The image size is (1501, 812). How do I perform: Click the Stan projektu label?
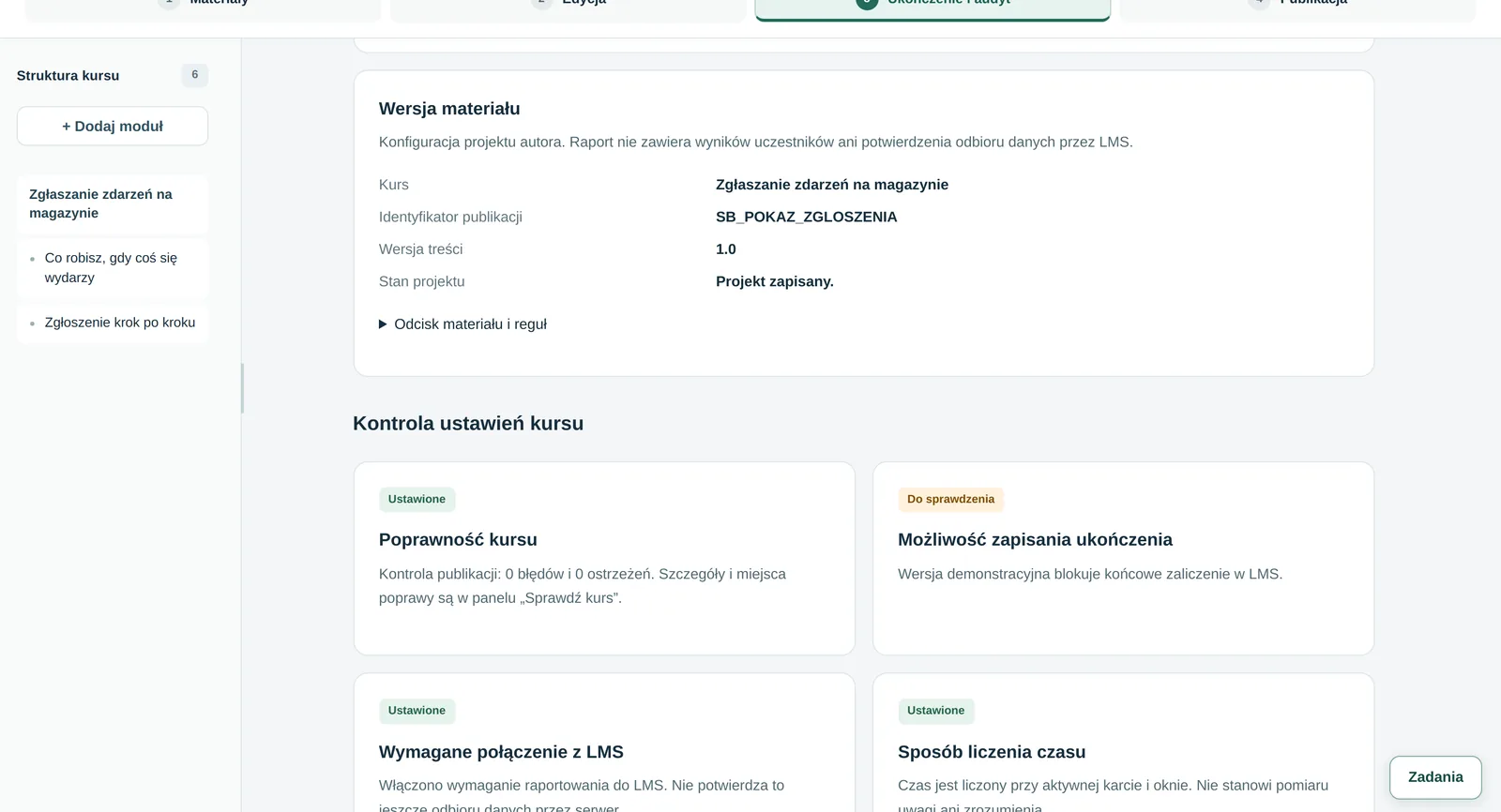[x=422, y=281]
